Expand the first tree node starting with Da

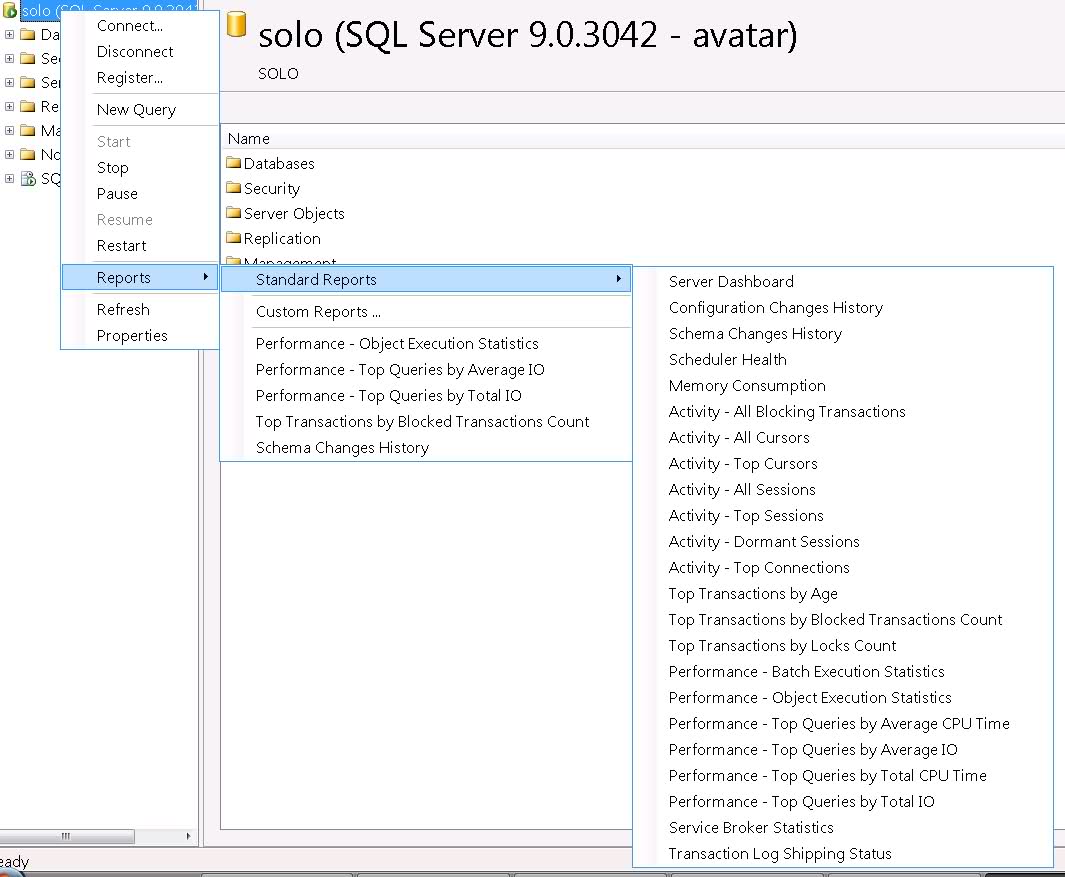point(10,34)
